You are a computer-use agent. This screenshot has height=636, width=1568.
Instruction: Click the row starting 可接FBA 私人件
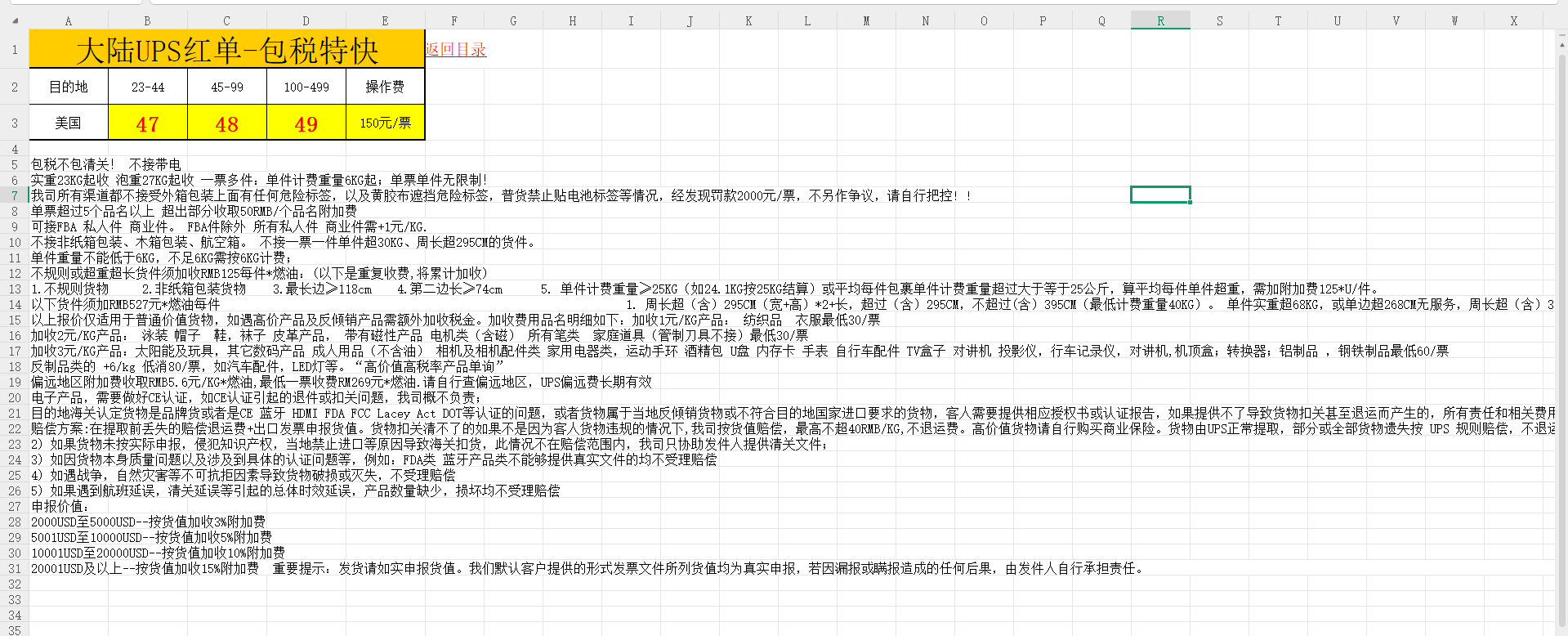(229, 226)
